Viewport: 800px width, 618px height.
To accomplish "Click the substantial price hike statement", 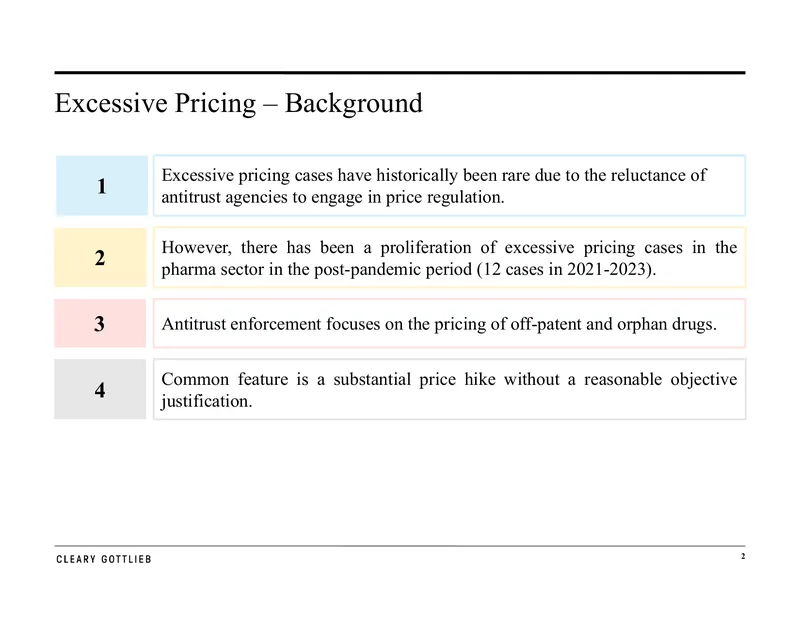I will click(x=449, y=390).
